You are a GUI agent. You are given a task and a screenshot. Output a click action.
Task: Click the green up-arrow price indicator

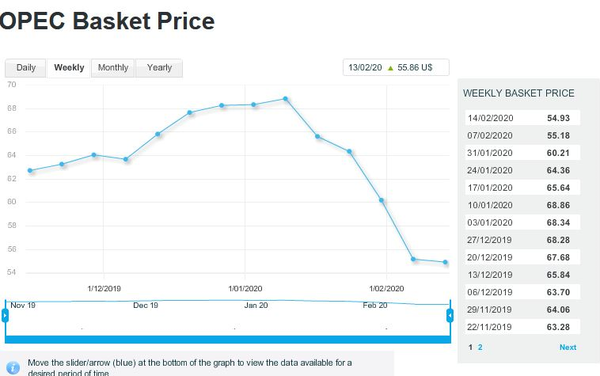click(x=390, y=68)
